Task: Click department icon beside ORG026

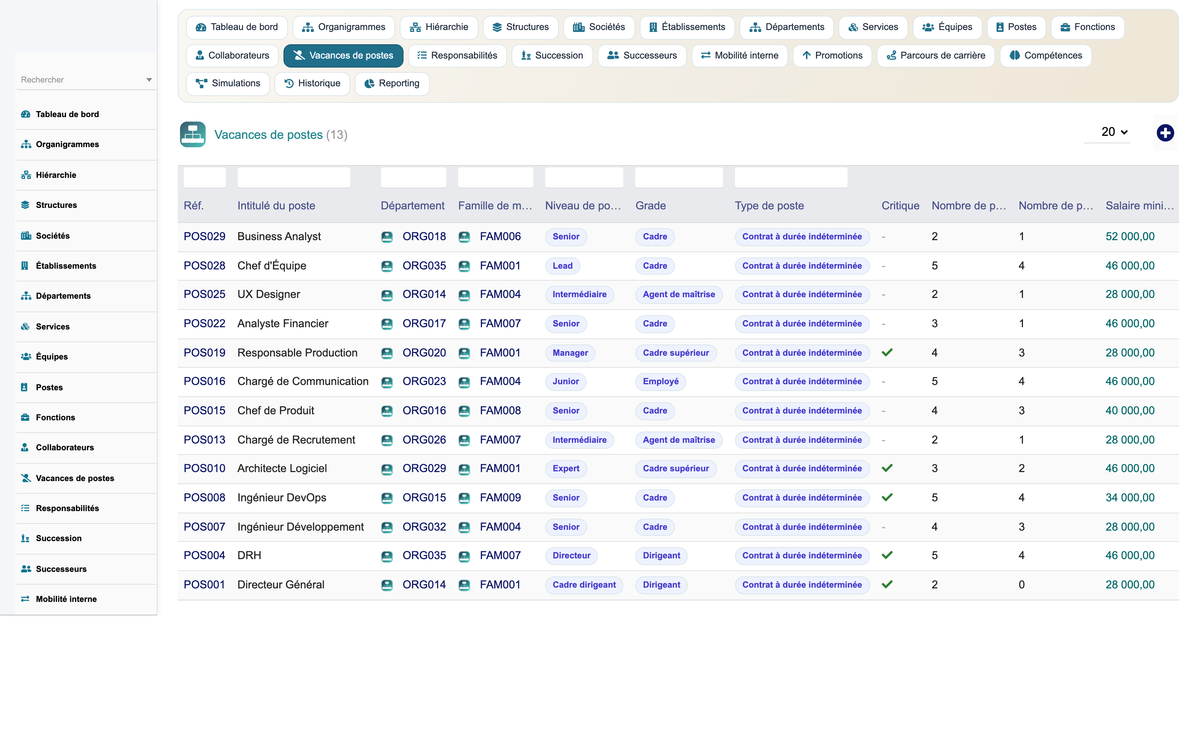Action: [387, 440]
